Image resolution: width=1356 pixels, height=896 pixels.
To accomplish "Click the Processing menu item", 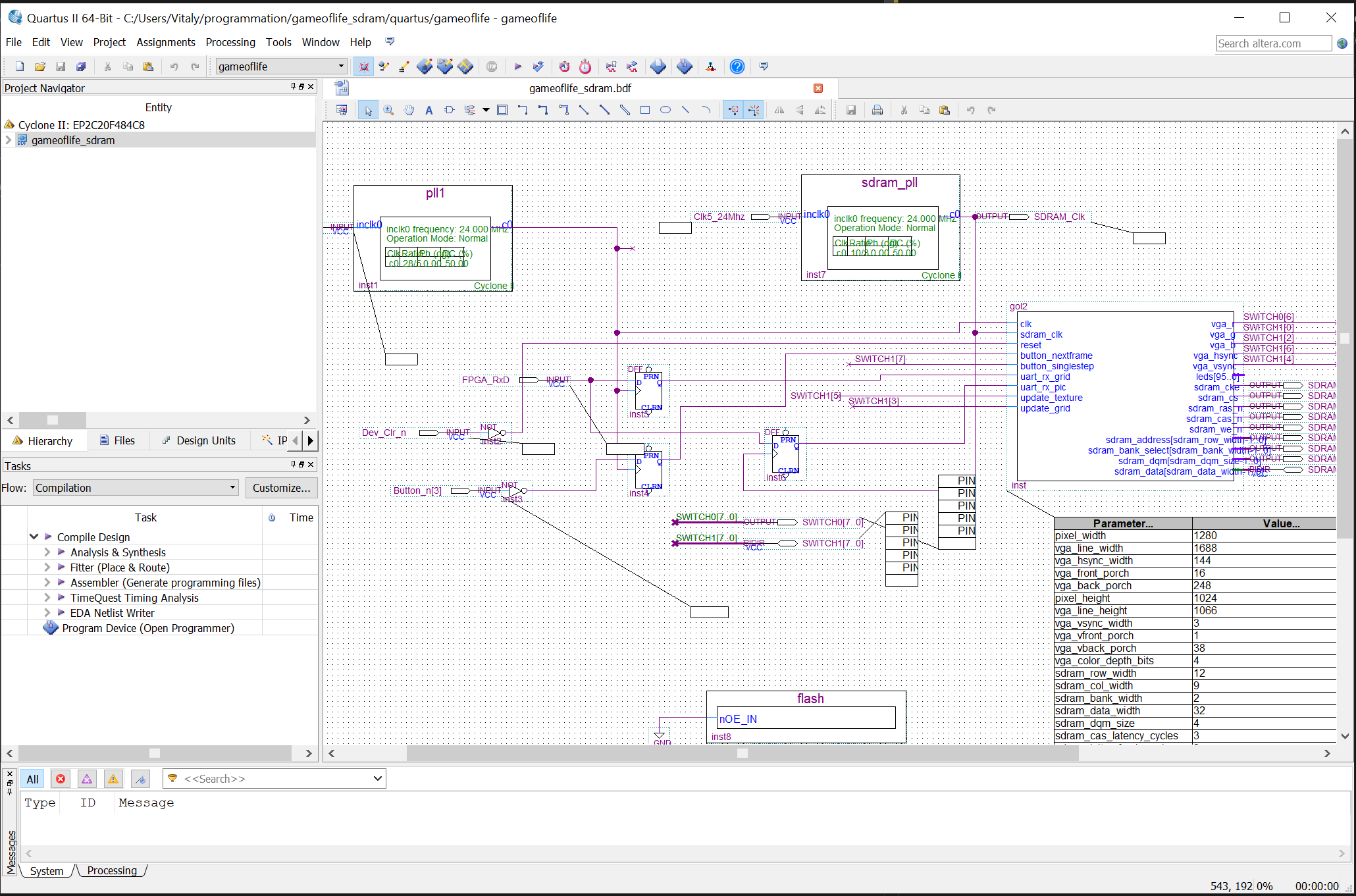I will point(228,41).
